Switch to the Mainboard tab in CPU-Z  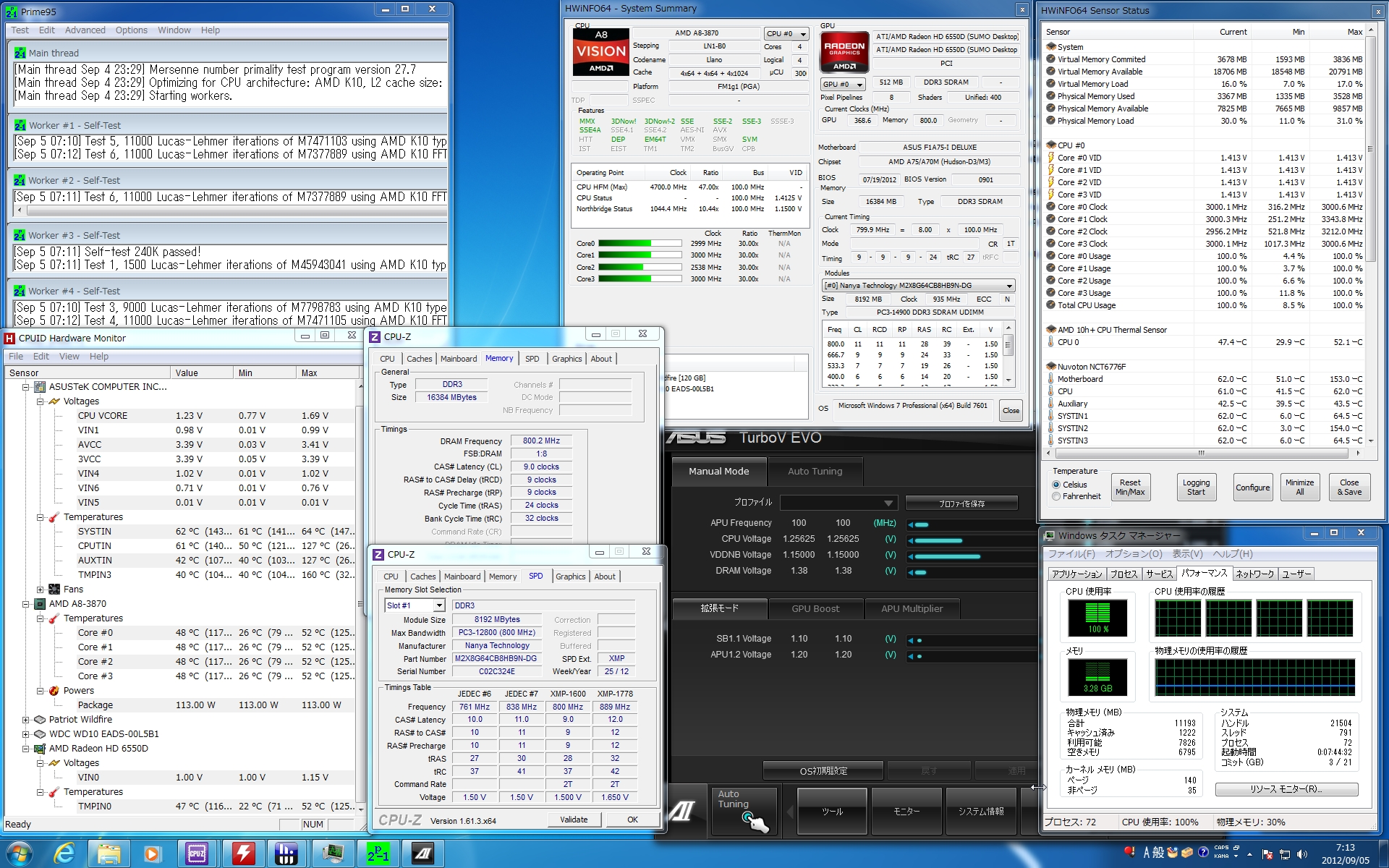[459, 359]
